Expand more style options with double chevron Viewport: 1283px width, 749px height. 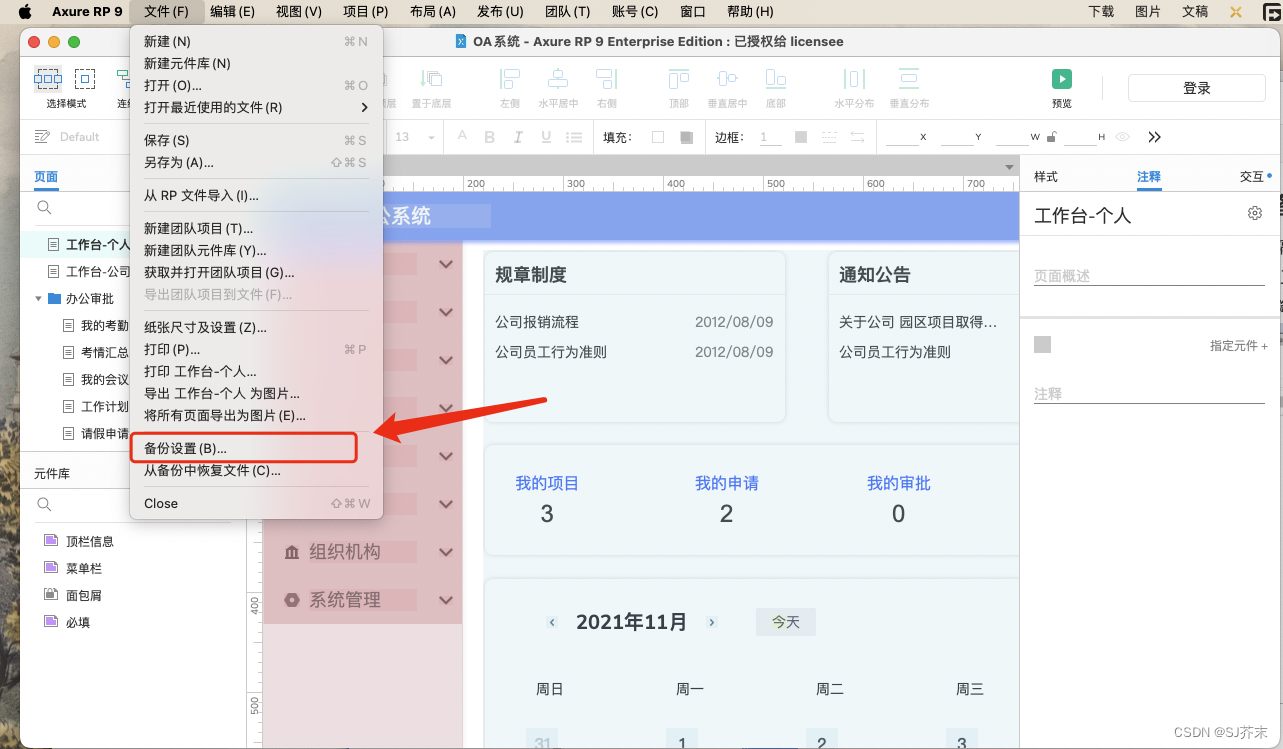coord(1155,137)
